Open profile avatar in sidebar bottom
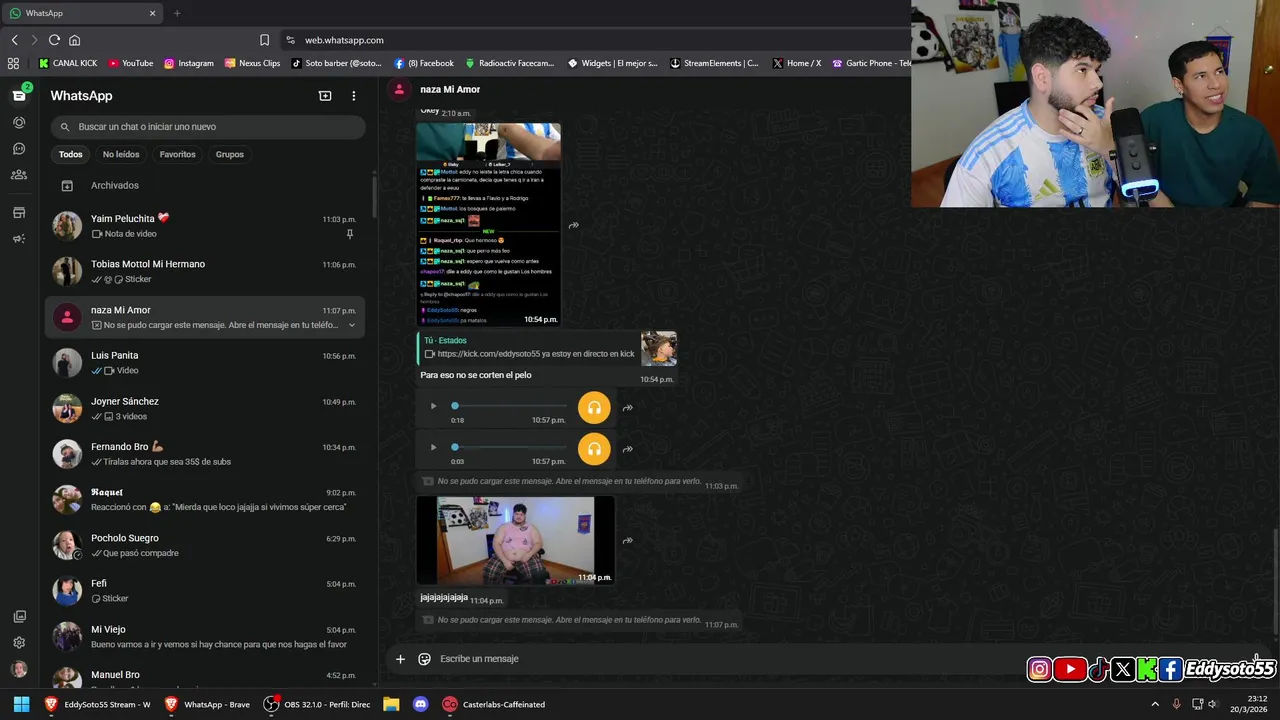The image size is (1280, 720). point(19,670)
